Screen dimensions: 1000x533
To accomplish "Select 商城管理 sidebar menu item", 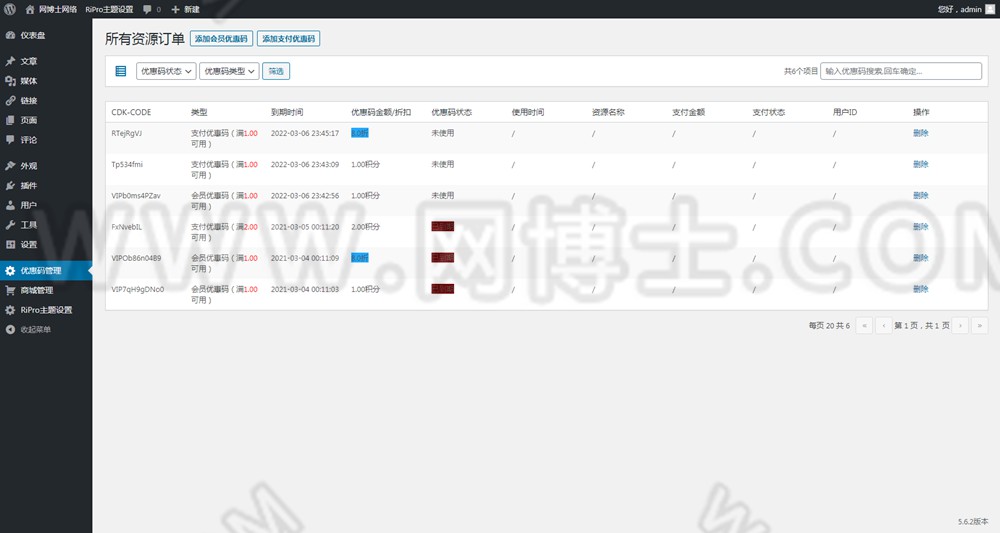I will click(x=46, y=290).
